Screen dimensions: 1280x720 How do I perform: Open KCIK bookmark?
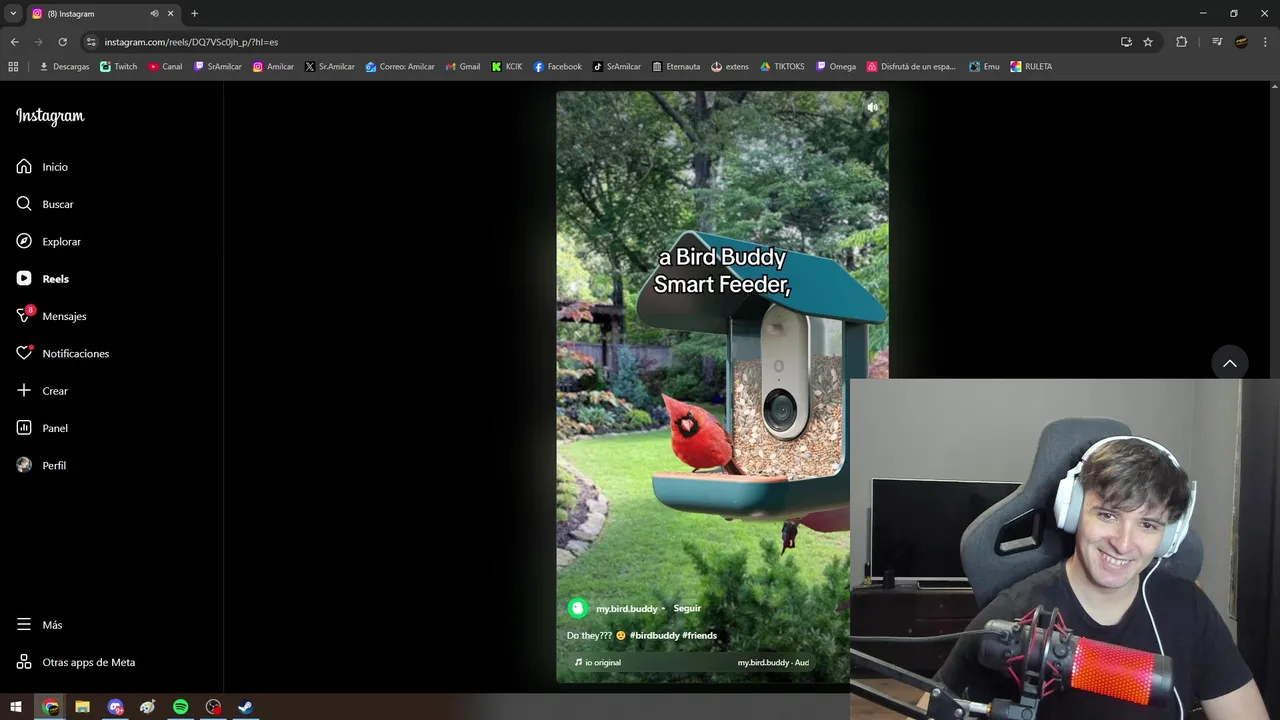[x=507, y=67]
